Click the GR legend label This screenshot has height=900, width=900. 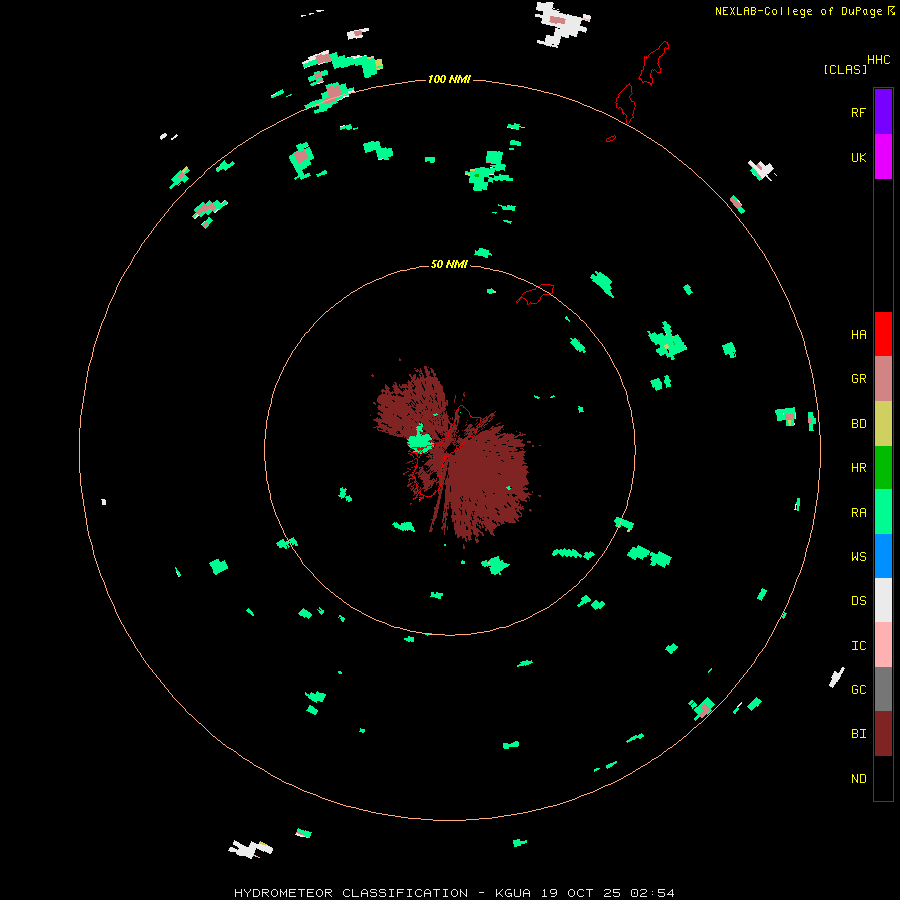(x=858, y=379)
